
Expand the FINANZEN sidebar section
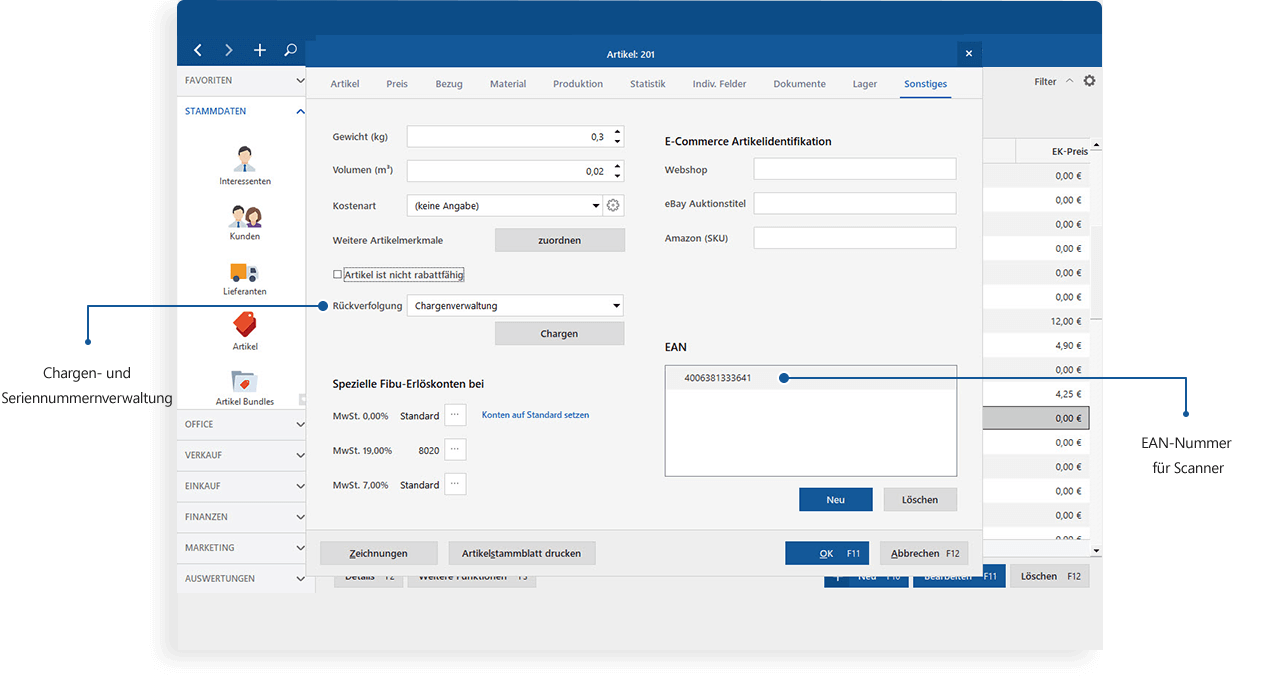click(x=300, y=517)
